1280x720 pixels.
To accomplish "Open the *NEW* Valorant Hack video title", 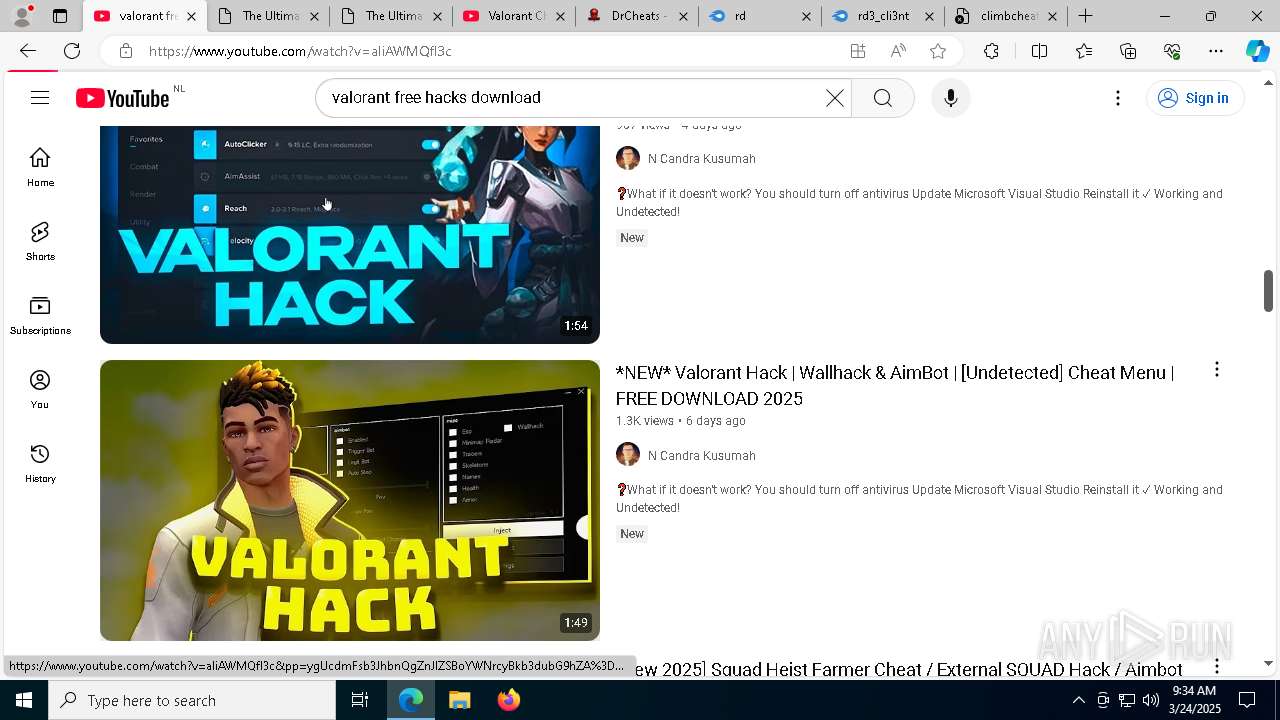I will click(x=895, y=385).
